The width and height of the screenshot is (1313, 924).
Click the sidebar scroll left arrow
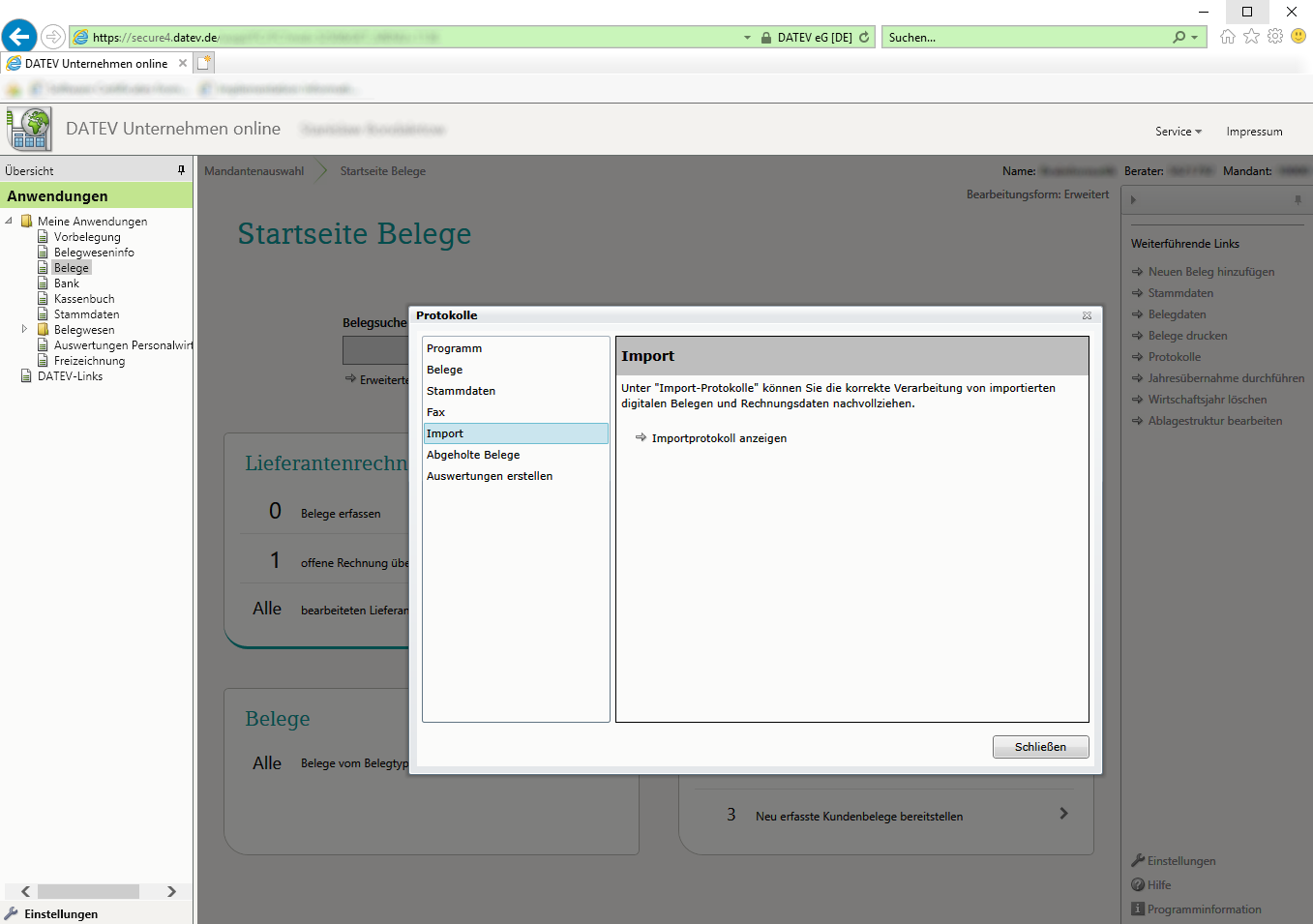26,891
